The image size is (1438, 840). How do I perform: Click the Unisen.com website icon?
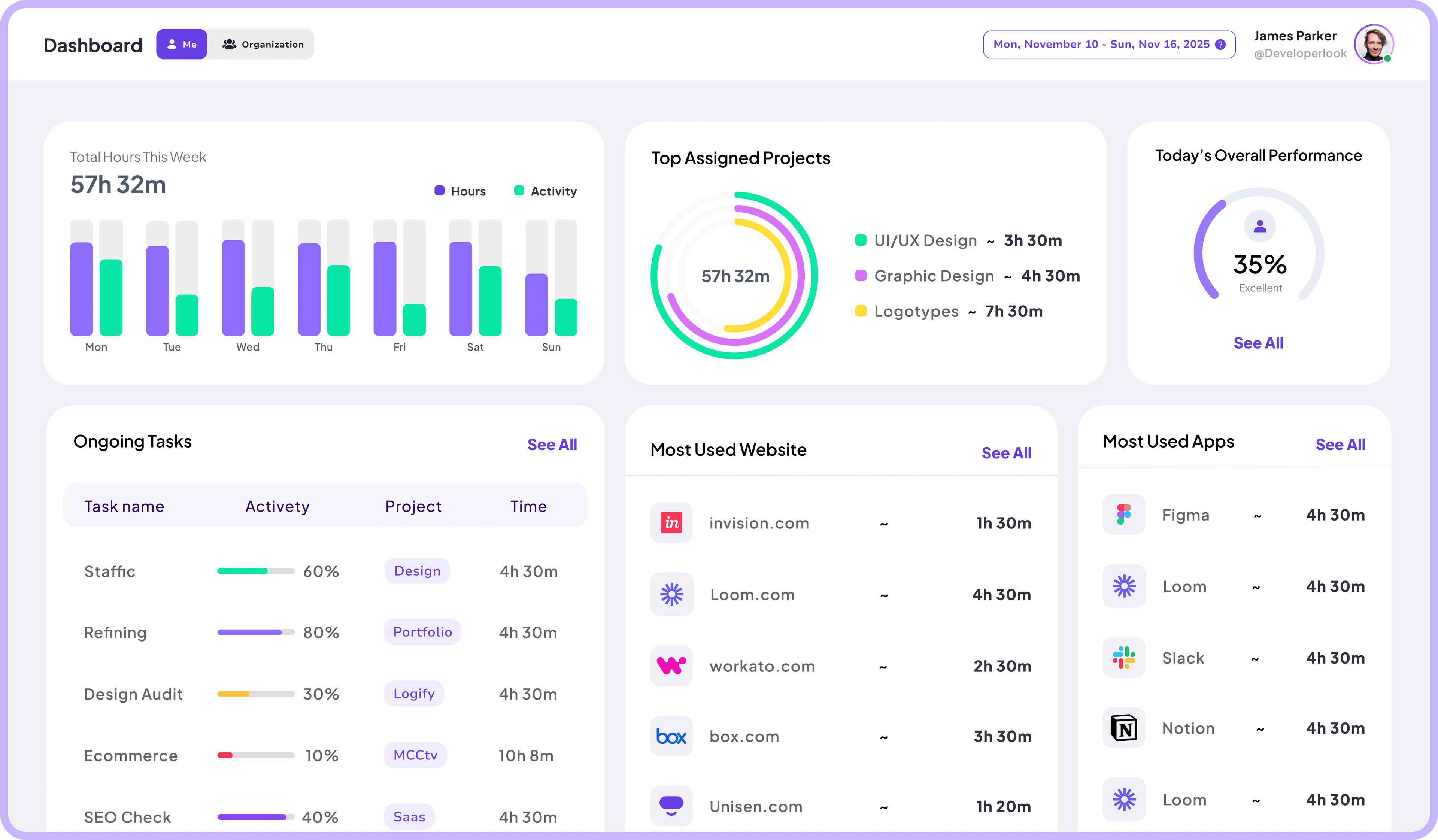(x=671, y=806)
